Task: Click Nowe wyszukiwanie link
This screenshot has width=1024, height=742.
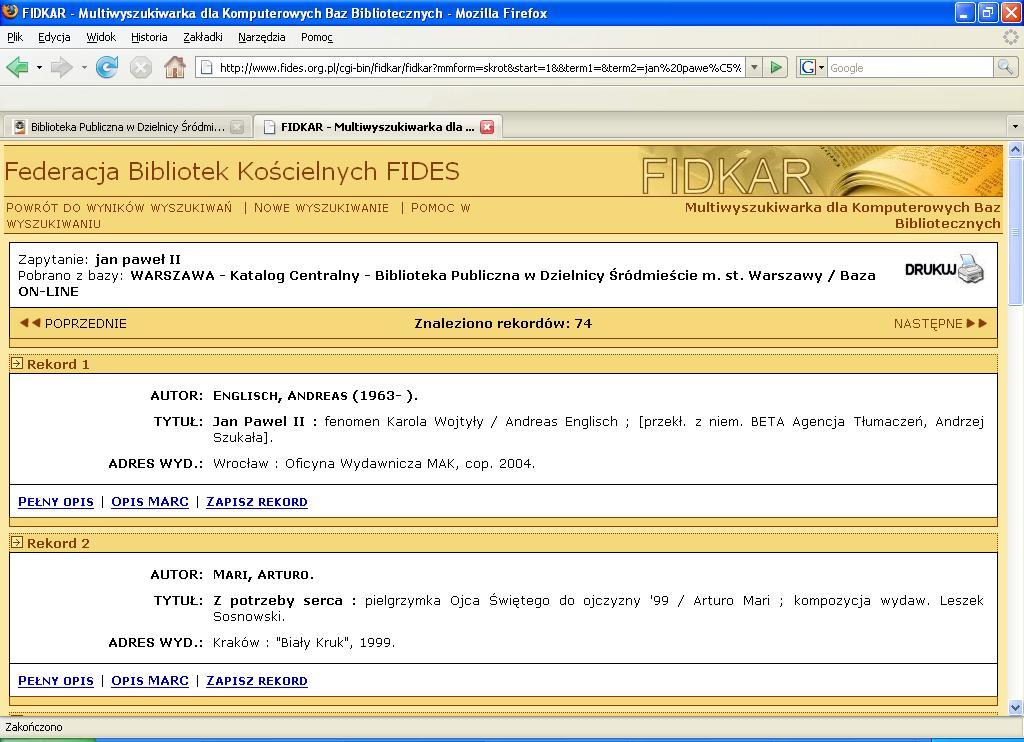Action: coord(321,208)
